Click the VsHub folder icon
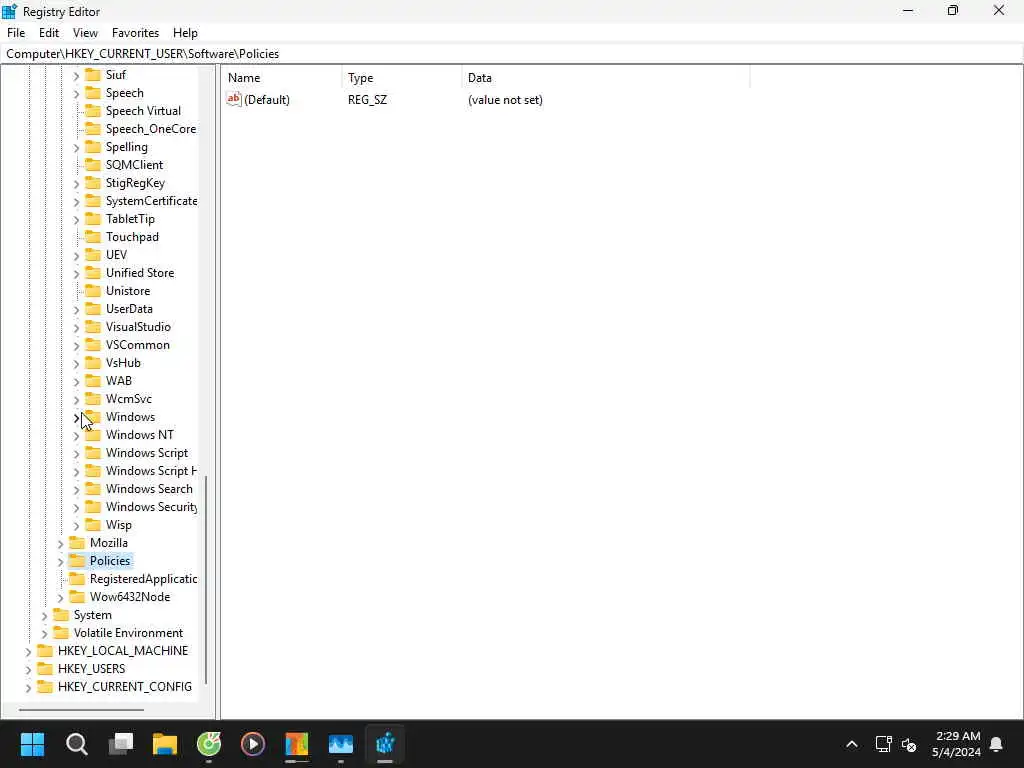This screenshot has height=768, width=1024. 93,362
